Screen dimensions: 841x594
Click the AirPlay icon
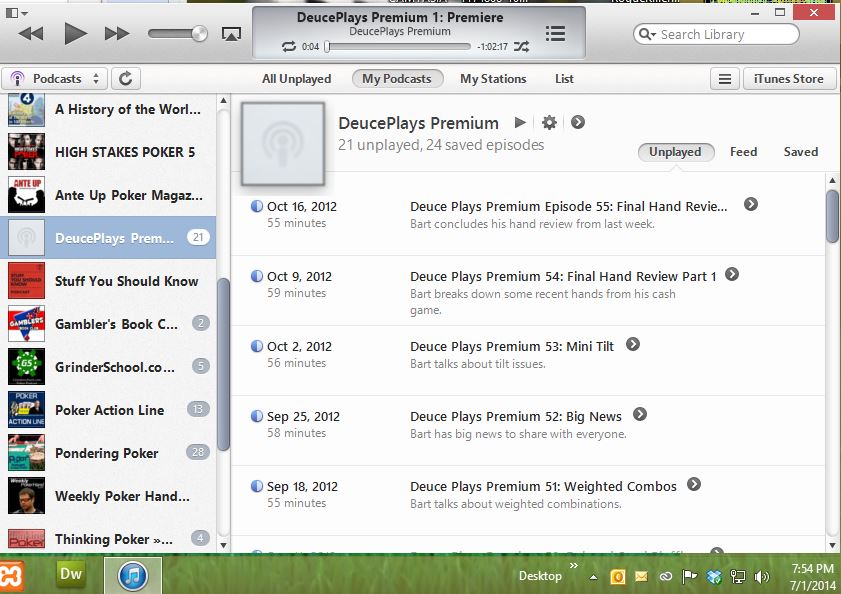(231, 33)
